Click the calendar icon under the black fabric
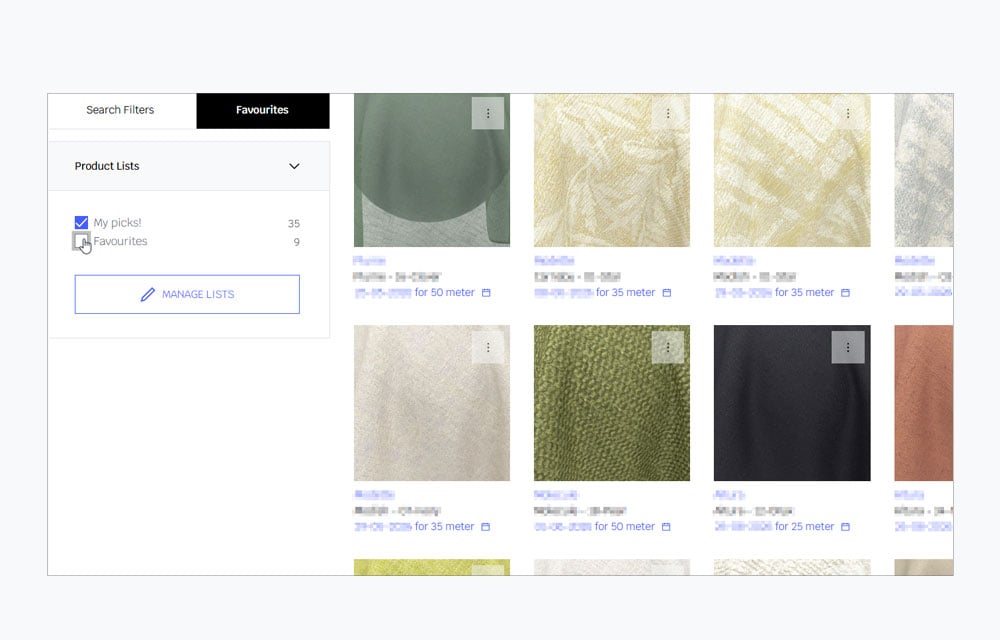The image size is (1000, 640). (845, 527)
